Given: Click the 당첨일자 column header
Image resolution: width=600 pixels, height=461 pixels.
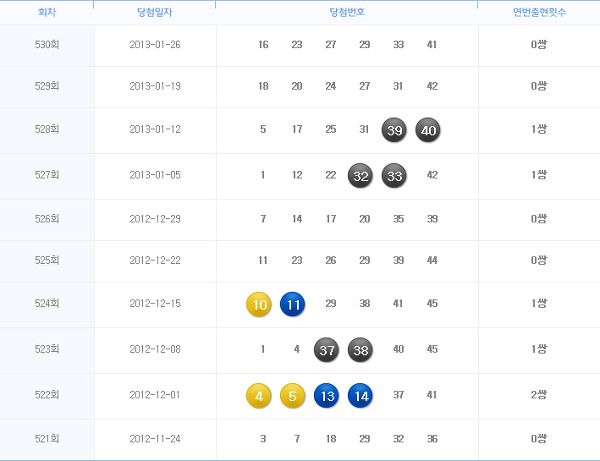Looking at the screenshot, I should point(155,12).
